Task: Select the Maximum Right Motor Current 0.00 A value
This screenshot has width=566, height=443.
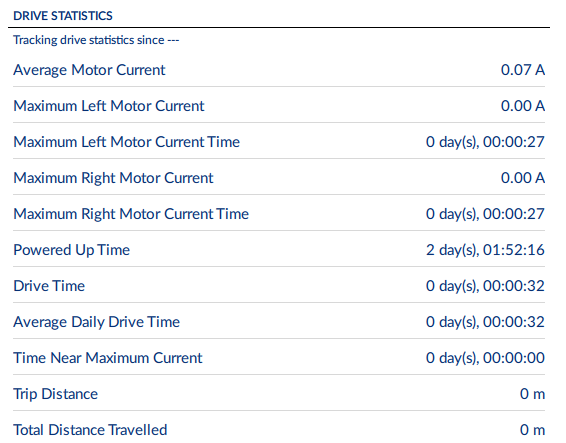Action: tap(523, 178)
